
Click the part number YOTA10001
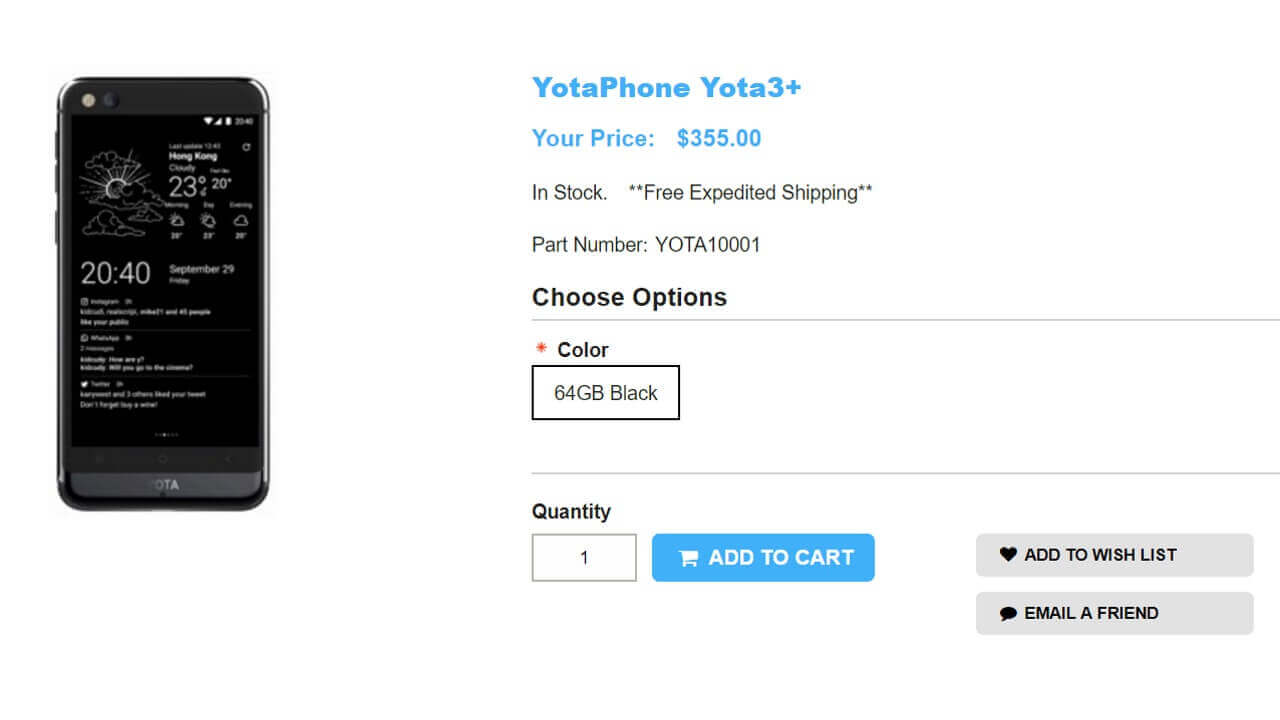coord(707,245)
